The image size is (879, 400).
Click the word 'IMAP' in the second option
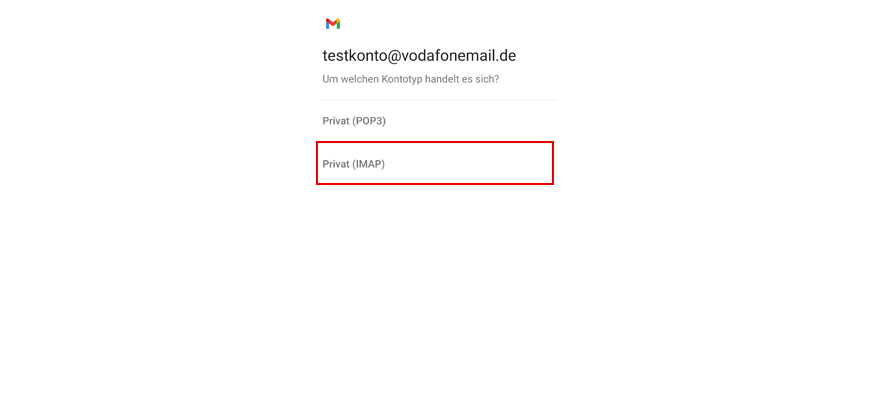click(369, 164)
